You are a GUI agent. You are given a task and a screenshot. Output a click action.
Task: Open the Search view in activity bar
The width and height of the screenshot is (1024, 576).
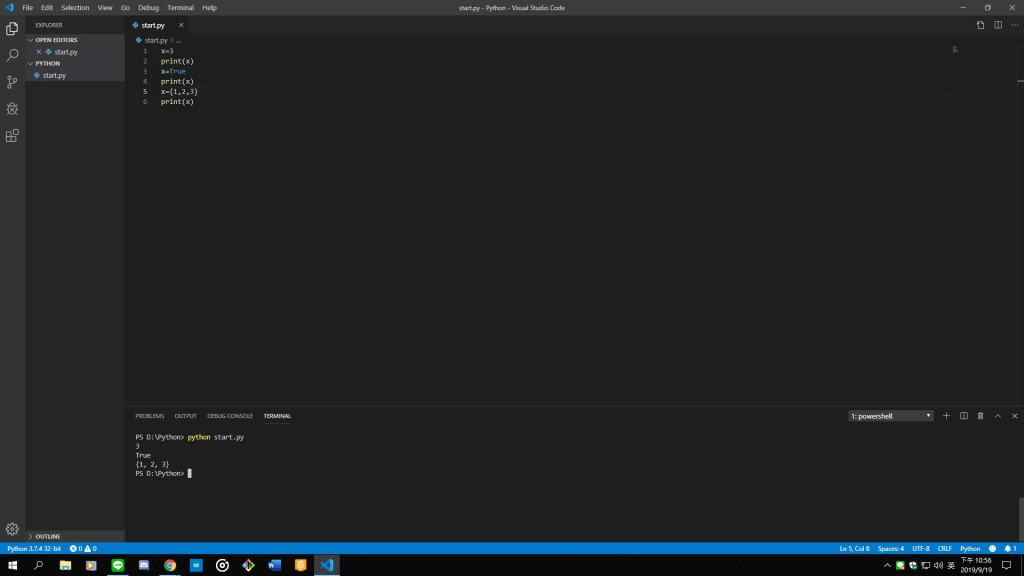[x=12, y=56]
